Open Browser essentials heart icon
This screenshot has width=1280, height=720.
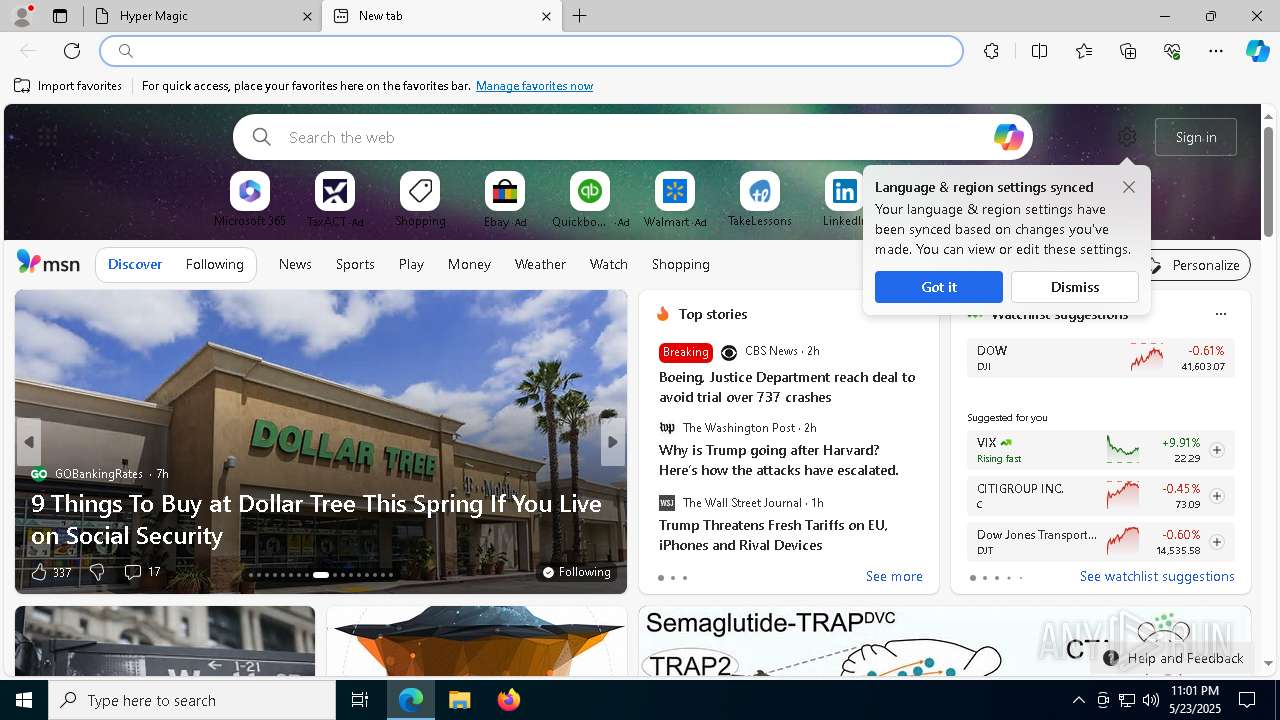point(1172,51)
